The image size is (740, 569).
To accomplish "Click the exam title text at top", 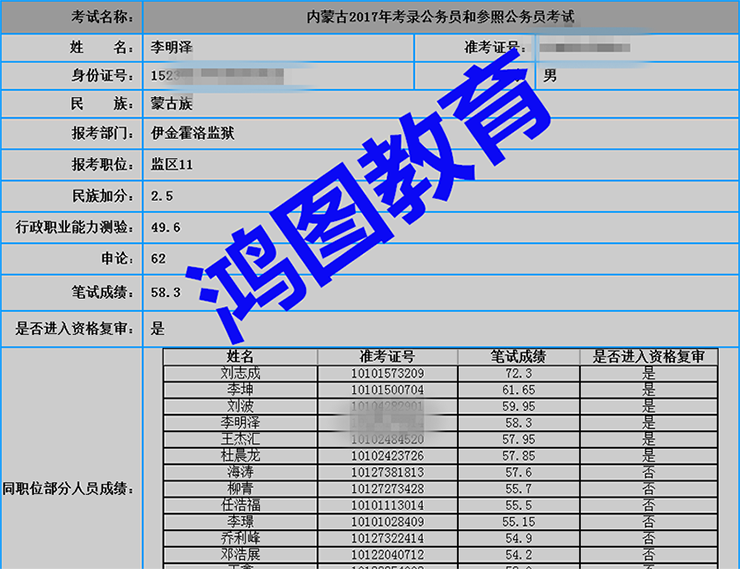I will click(x=440, y=17).
